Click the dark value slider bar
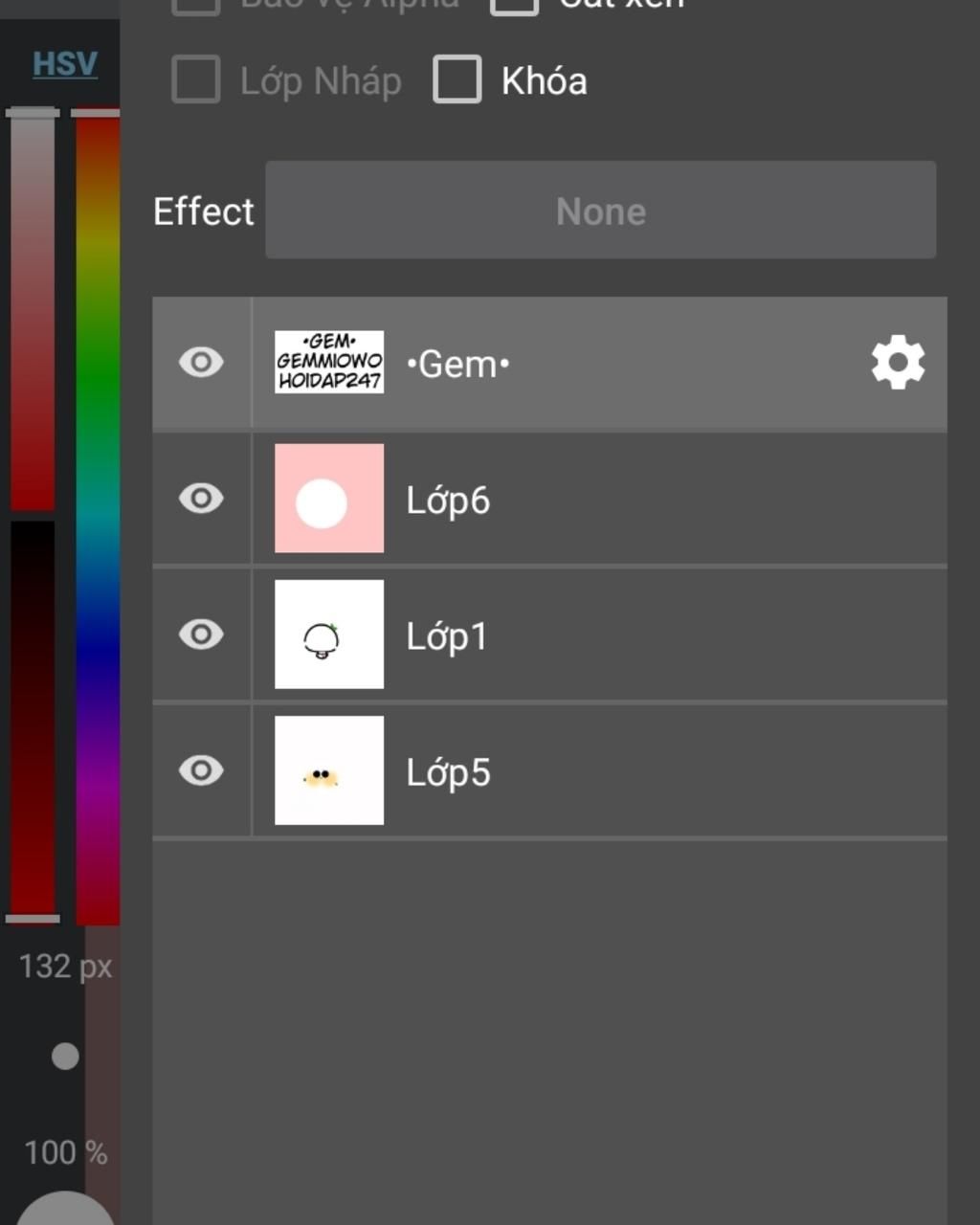The height and width of the screenshot is (1225, 980). (x=33, y=718)
